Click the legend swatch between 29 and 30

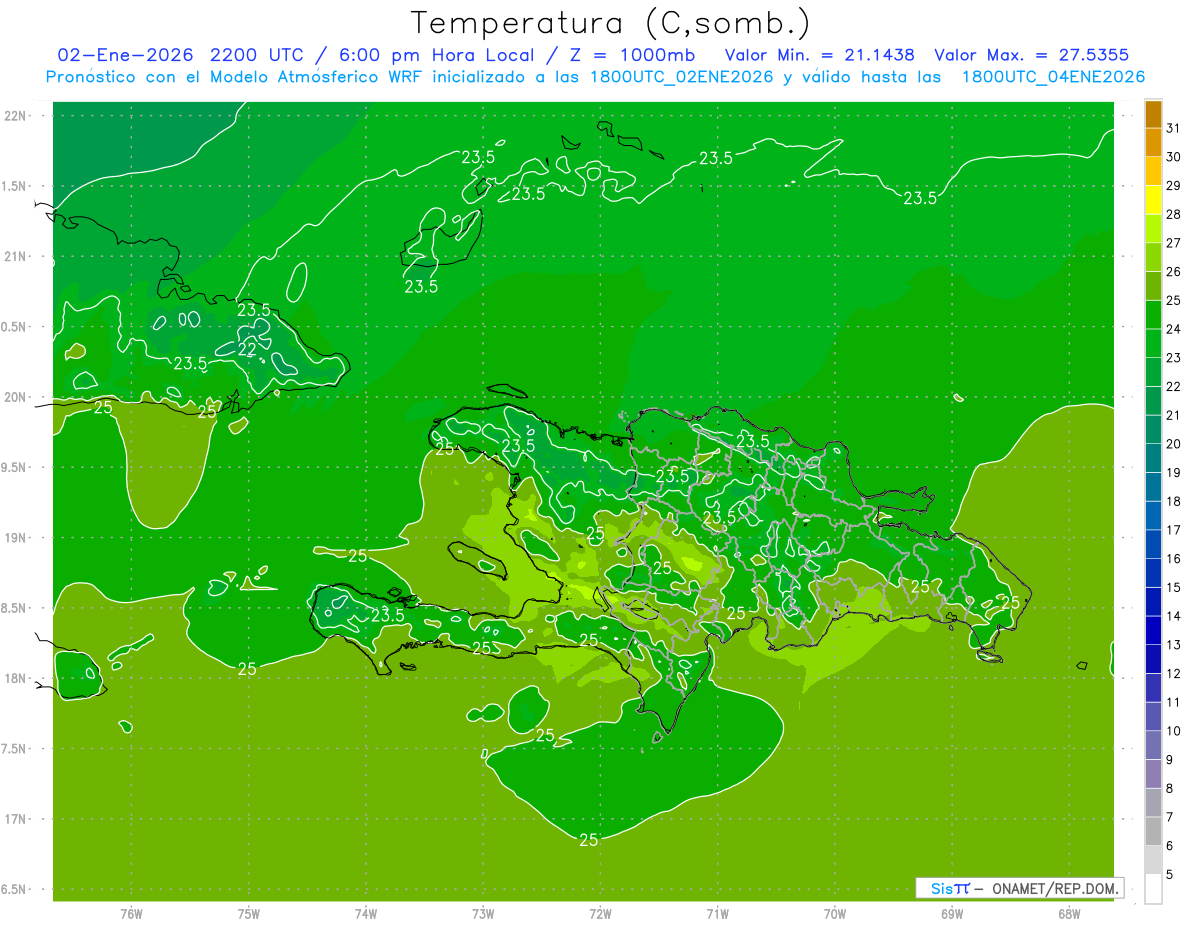tap(1153, 171)
